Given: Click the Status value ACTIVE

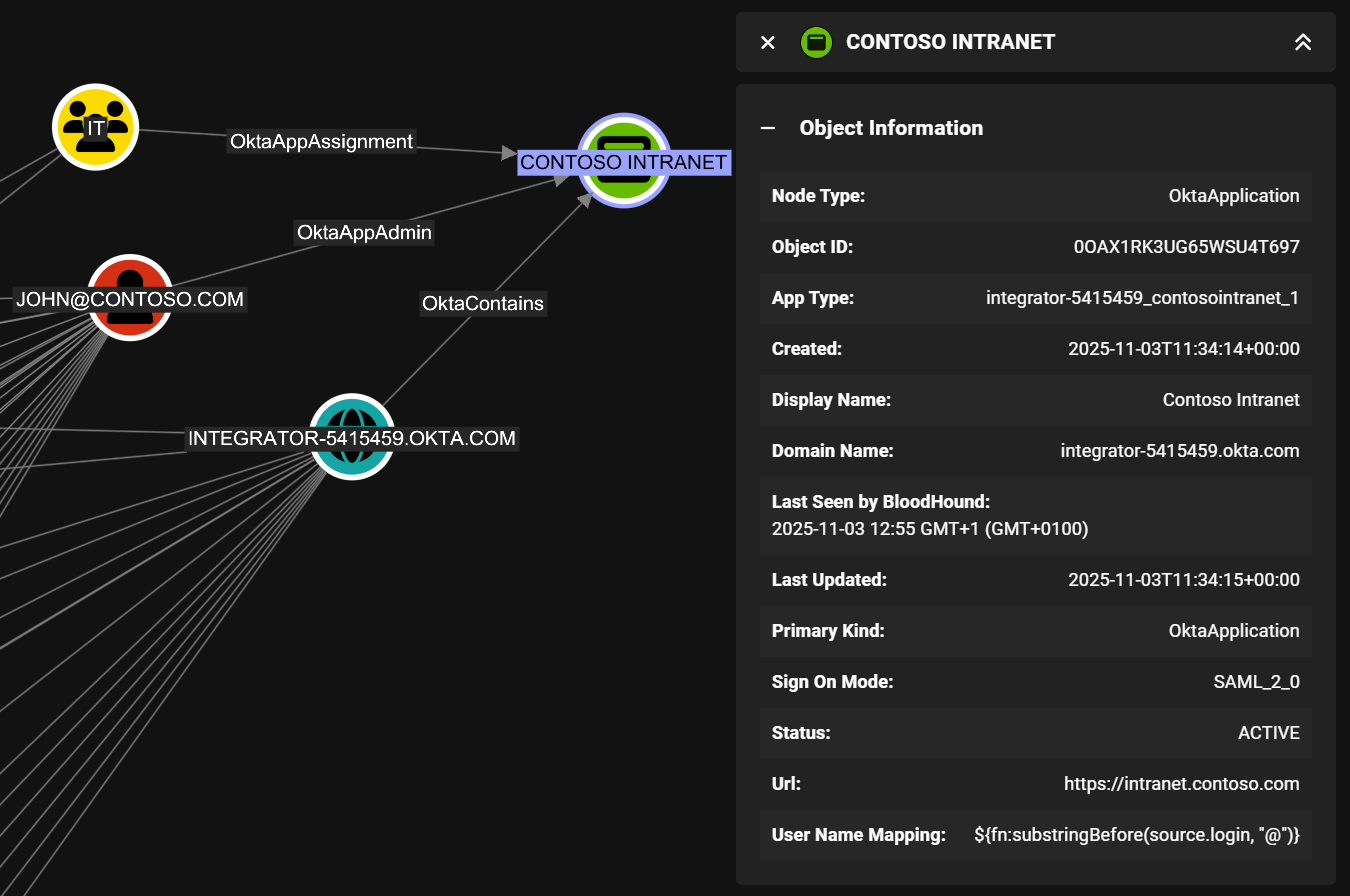Looking at the screenshot, I should pyautogui.click(x=1269, y=733).
